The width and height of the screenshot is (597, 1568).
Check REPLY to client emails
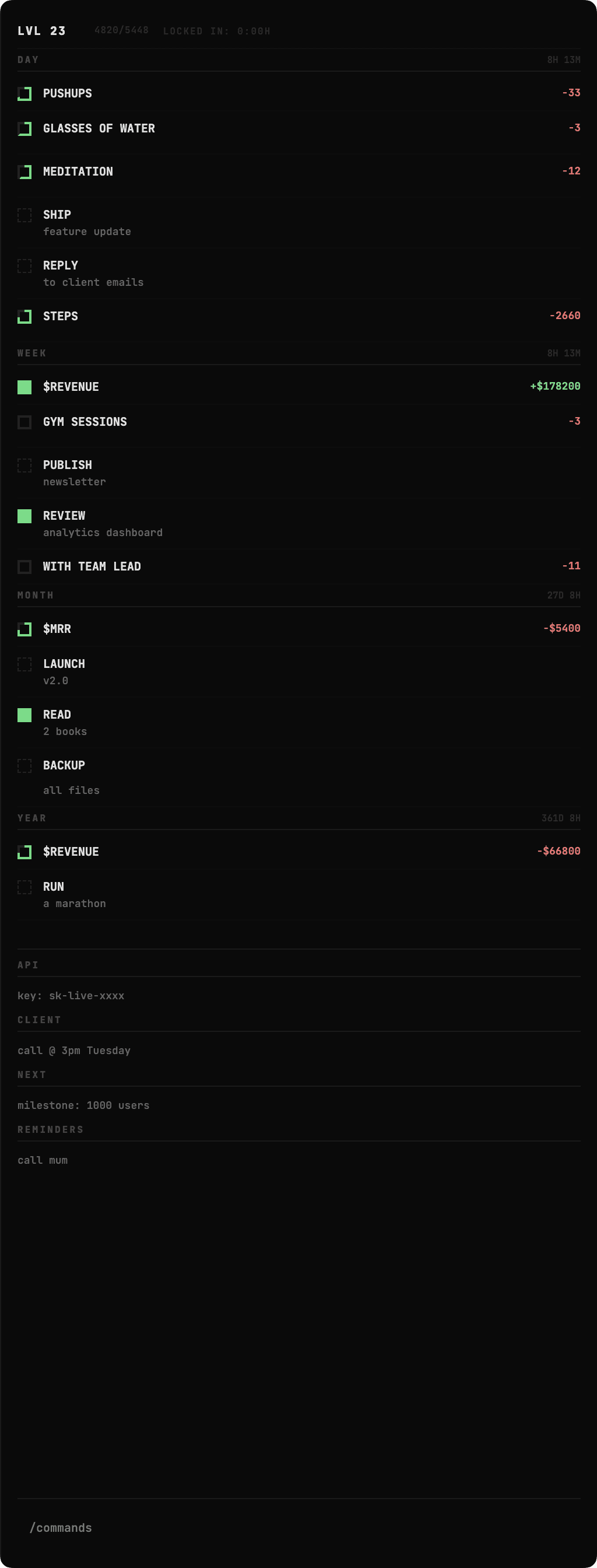(x=25, y=266)
